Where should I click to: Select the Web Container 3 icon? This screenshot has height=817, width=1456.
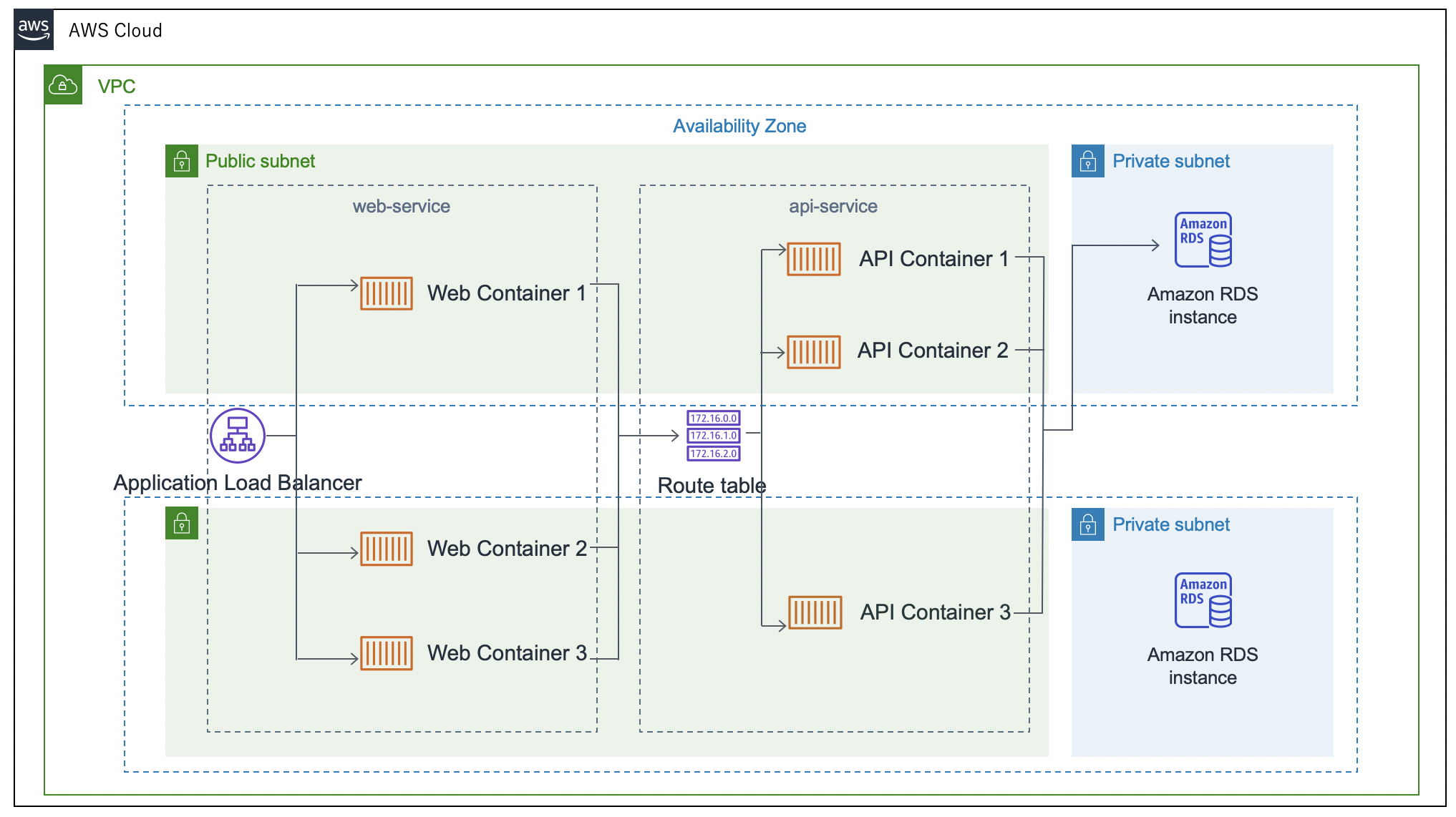coord(387,653)
